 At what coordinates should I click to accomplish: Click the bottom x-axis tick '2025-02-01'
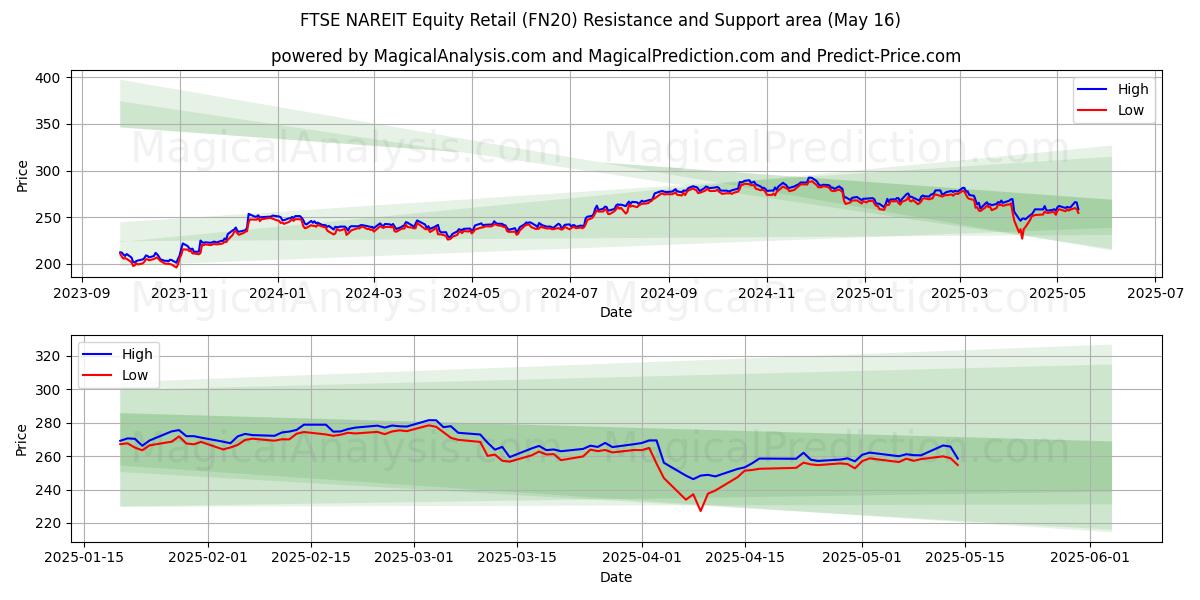[x=208, y=558]
